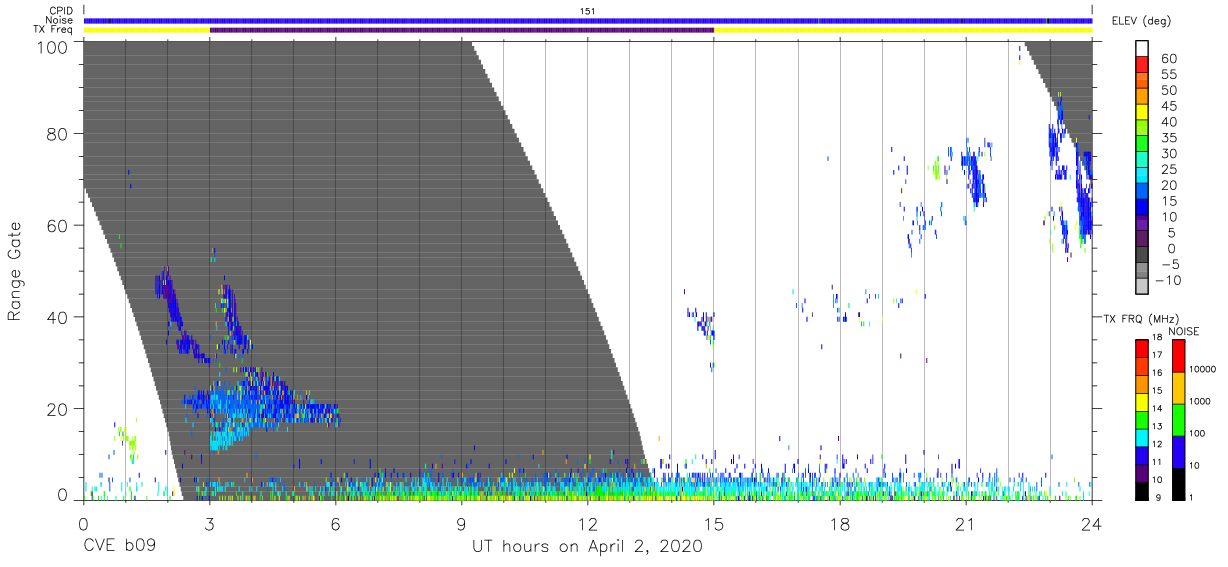Click the white top swatch of ELEV colorbar
The height and width of the screenshot is (567, 1228).
click(x=1142, y=48)
